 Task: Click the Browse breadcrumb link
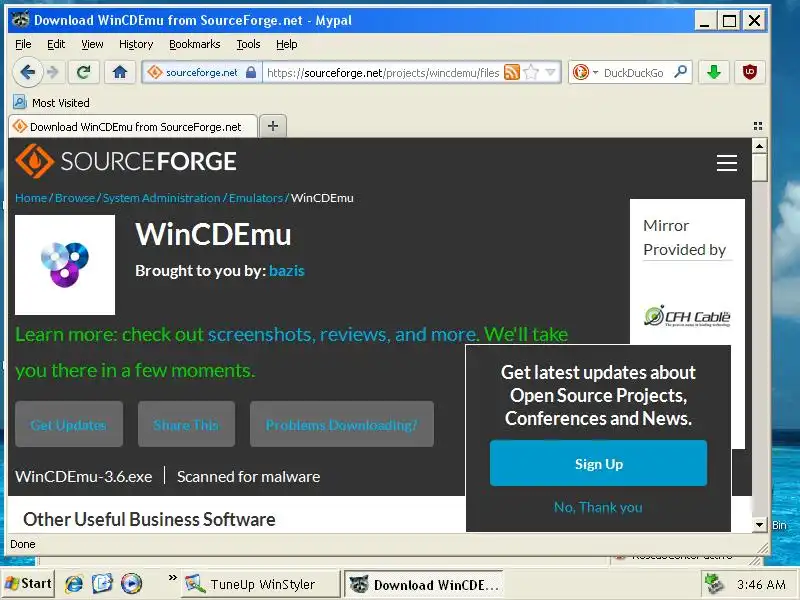74,198
